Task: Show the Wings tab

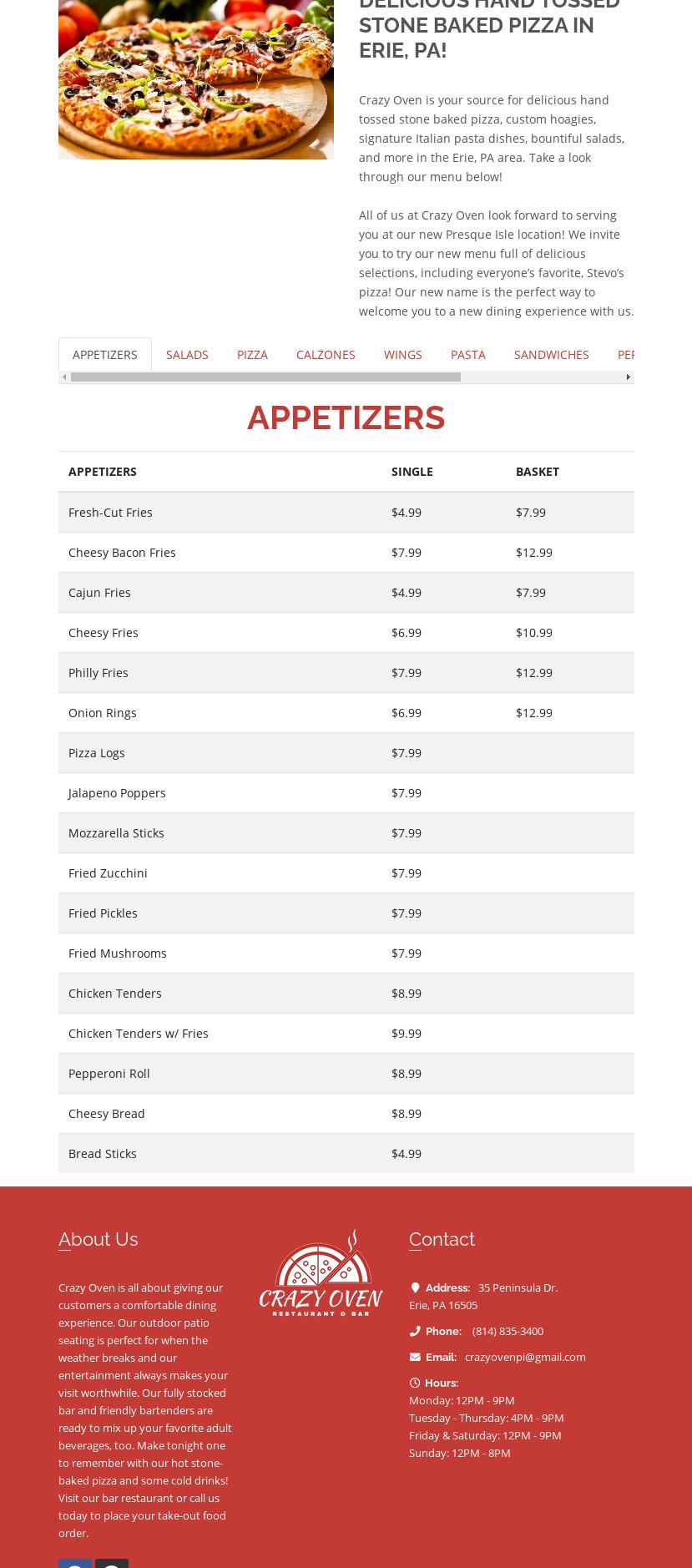Action: coord(402,354)
